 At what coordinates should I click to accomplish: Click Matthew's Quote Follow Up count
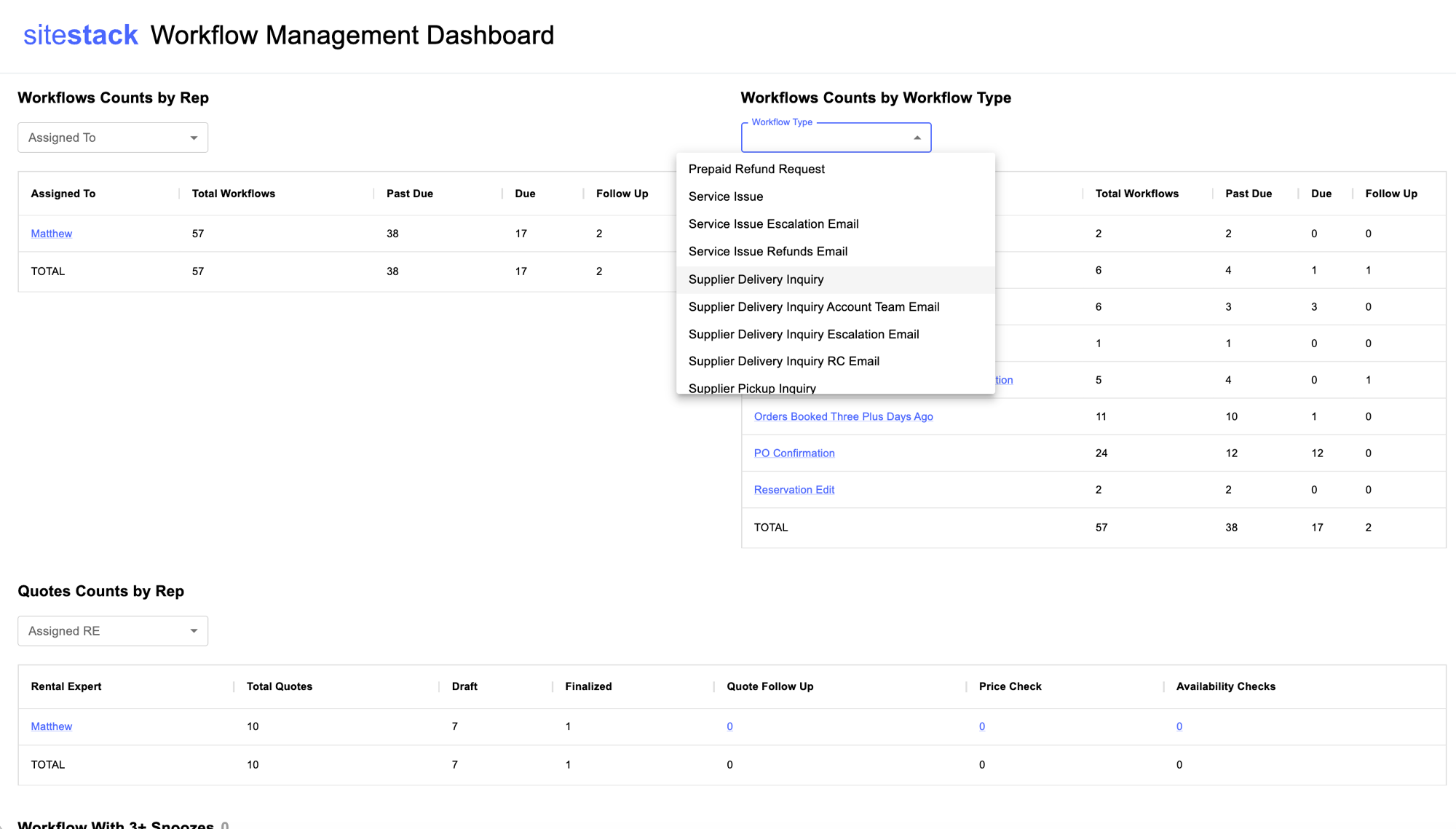(729, 726)
